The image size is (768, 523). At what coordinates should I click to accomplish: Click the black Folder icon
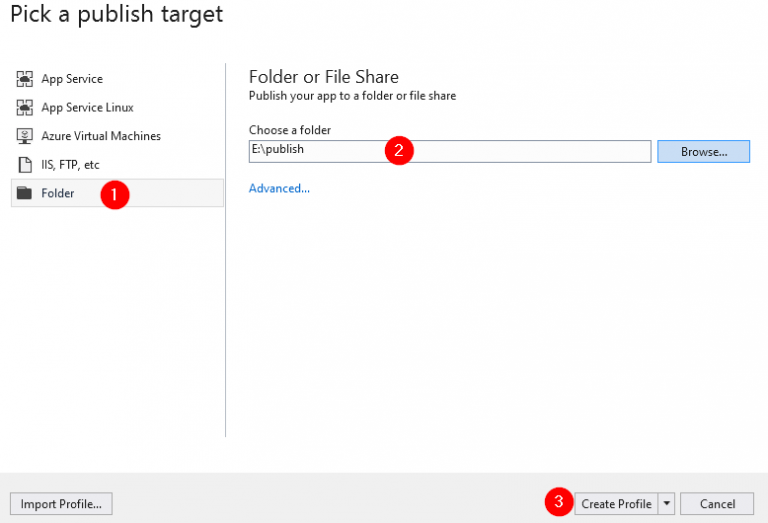[x=25, y=193]
